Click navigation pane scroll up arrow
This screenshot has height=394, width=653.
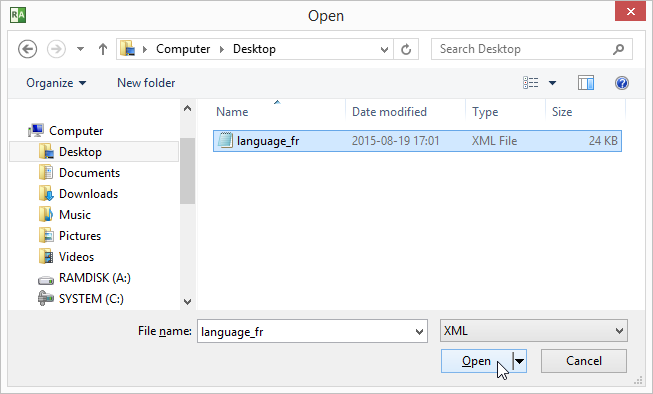pyautogui.click(x=187, y=109)
